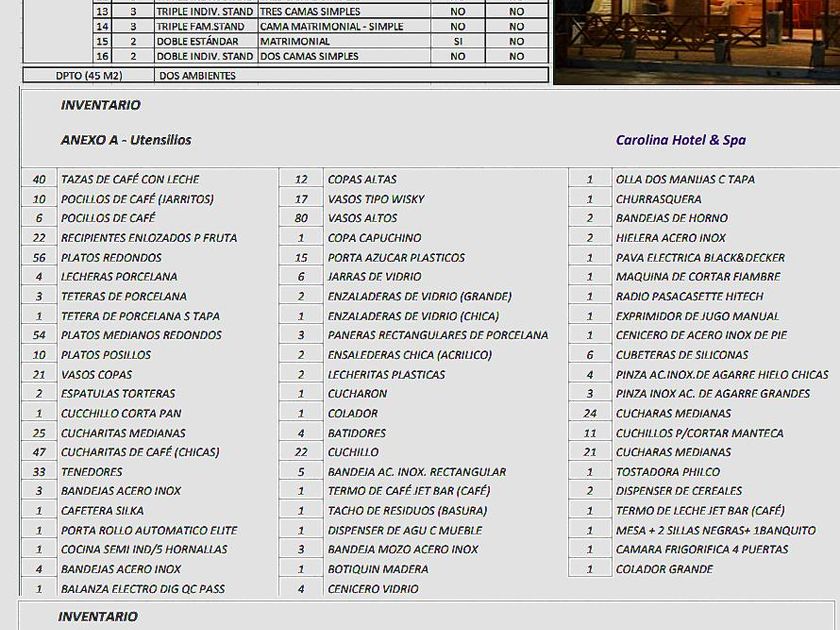Click 'RECIPIENTES ENLOZADOS P FRUTA' cell

pos(149,238)
